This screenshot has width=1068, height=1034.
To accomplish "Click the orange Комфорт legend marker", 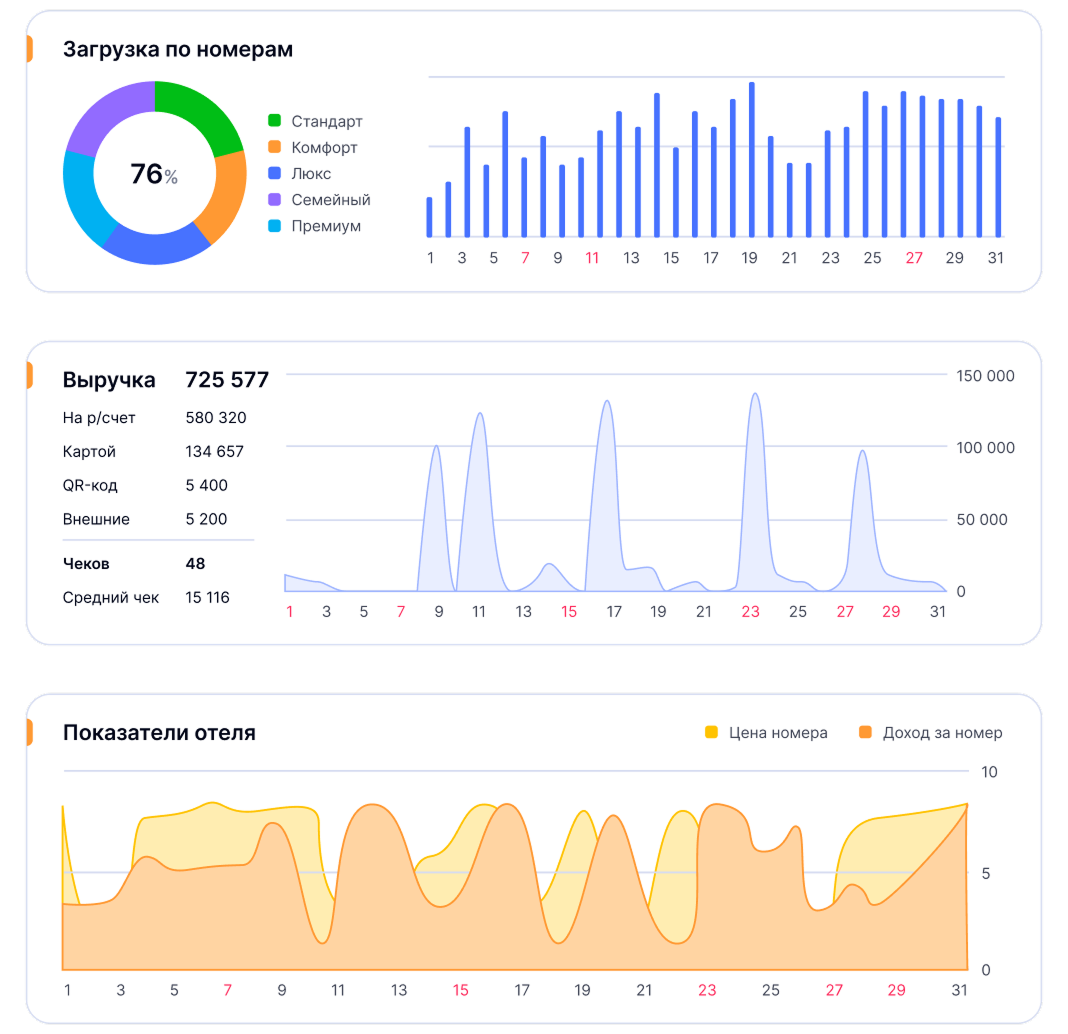I will click(275, 147).
